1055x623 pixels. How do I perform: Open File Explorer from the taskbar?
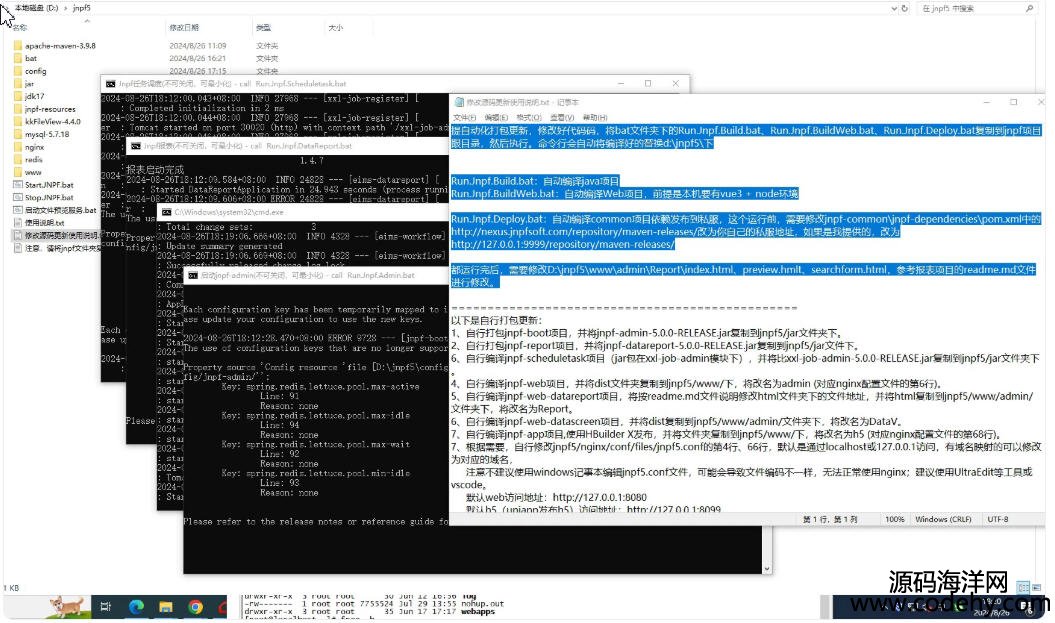(x=166, y=607)
